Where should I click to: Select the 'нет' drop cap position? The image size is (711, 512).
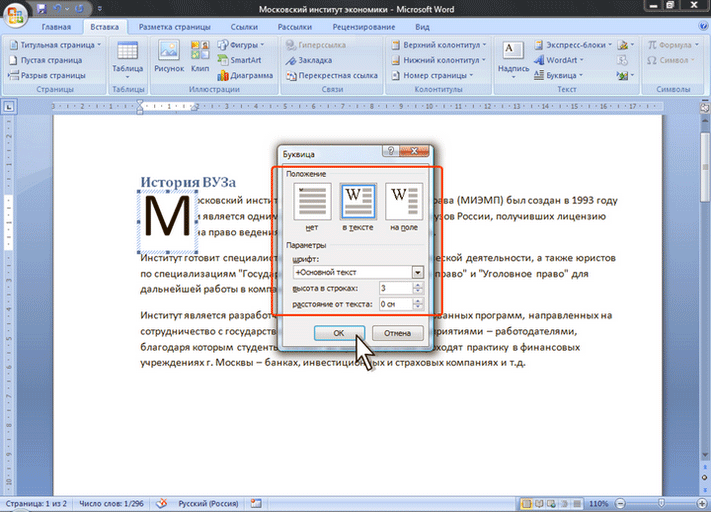(x=312, y=207)
